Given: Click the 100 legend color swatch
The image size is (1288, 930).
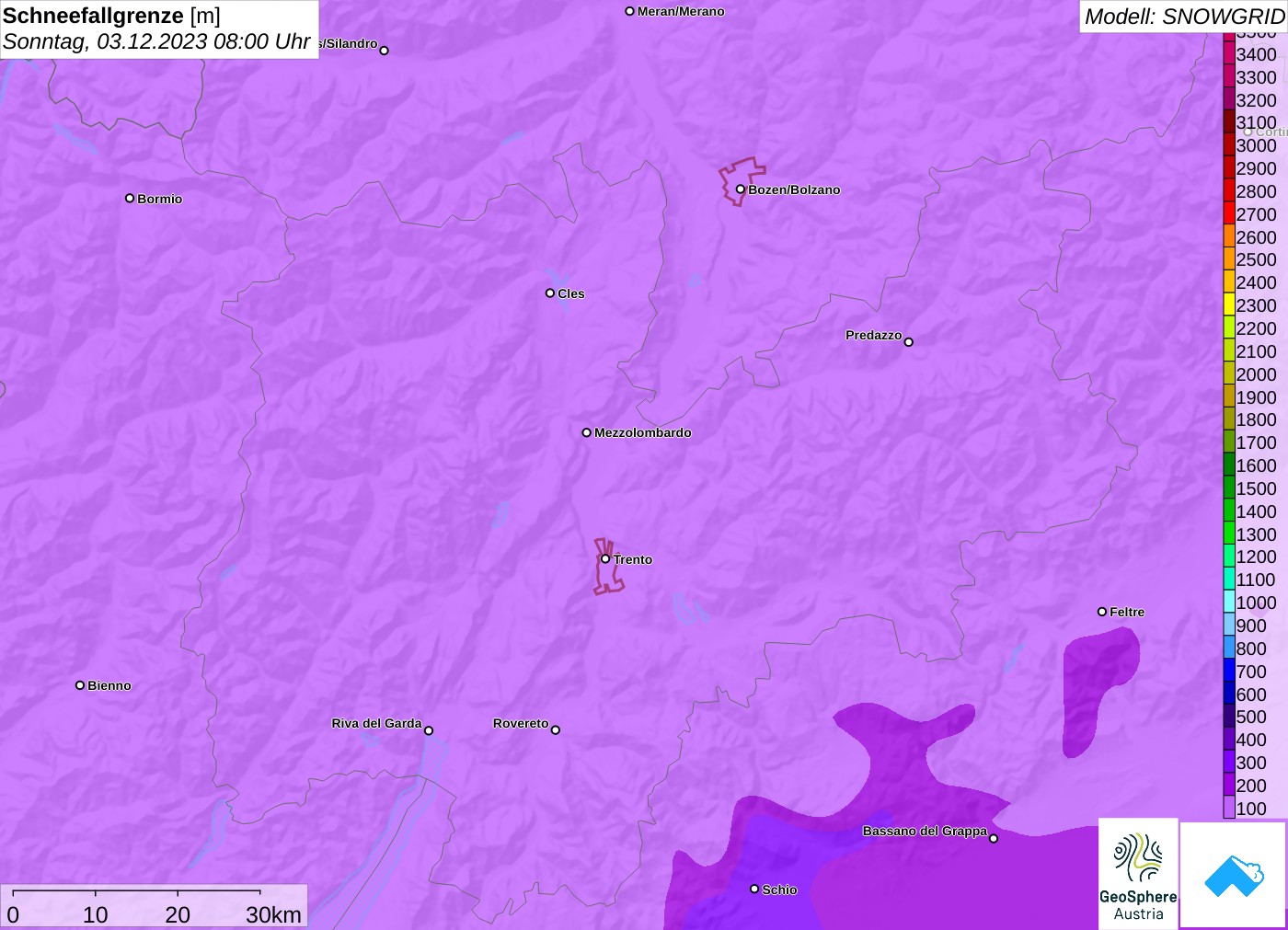Looking at the screenshot, I should tap(1229, 809).
